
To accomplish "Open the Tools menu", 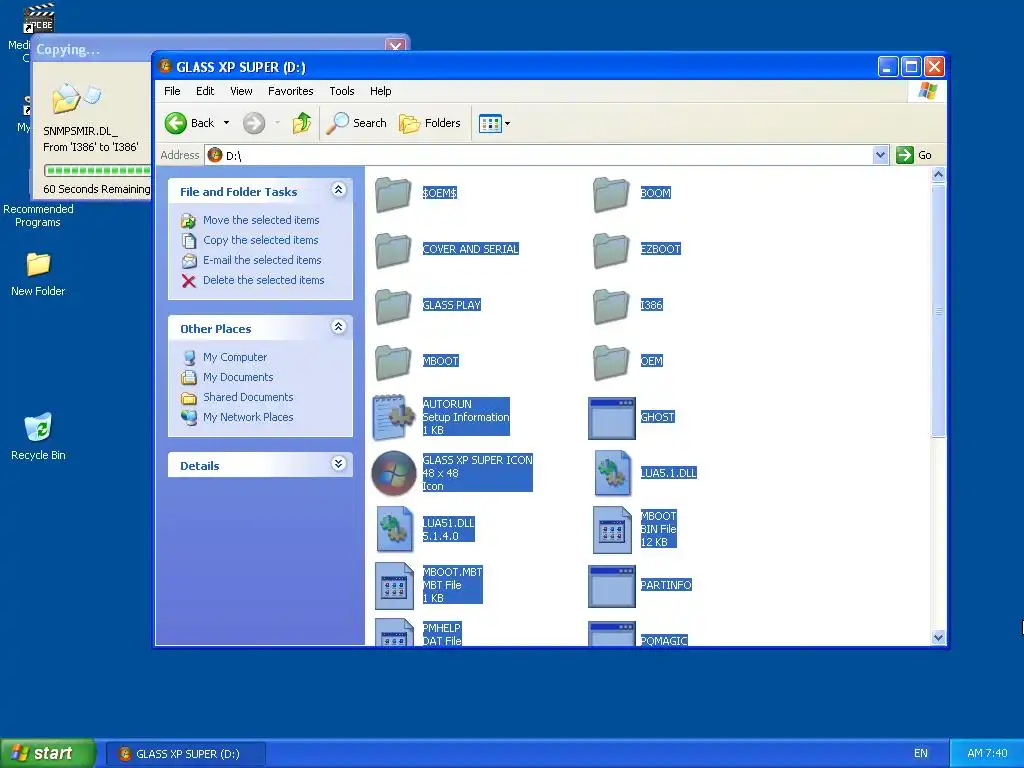I will click(342, 91).
